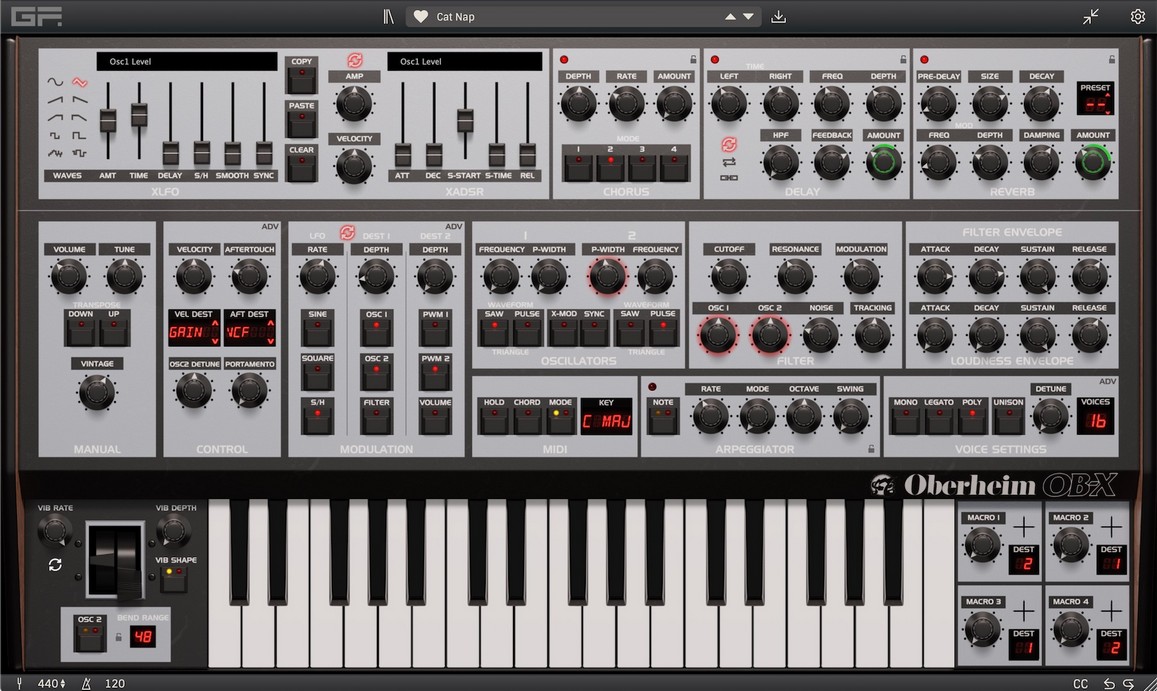Viewport: 1157px width, 691px height.
Task: Open Modulation section ADV page
Action: click(x=454, y=227)
